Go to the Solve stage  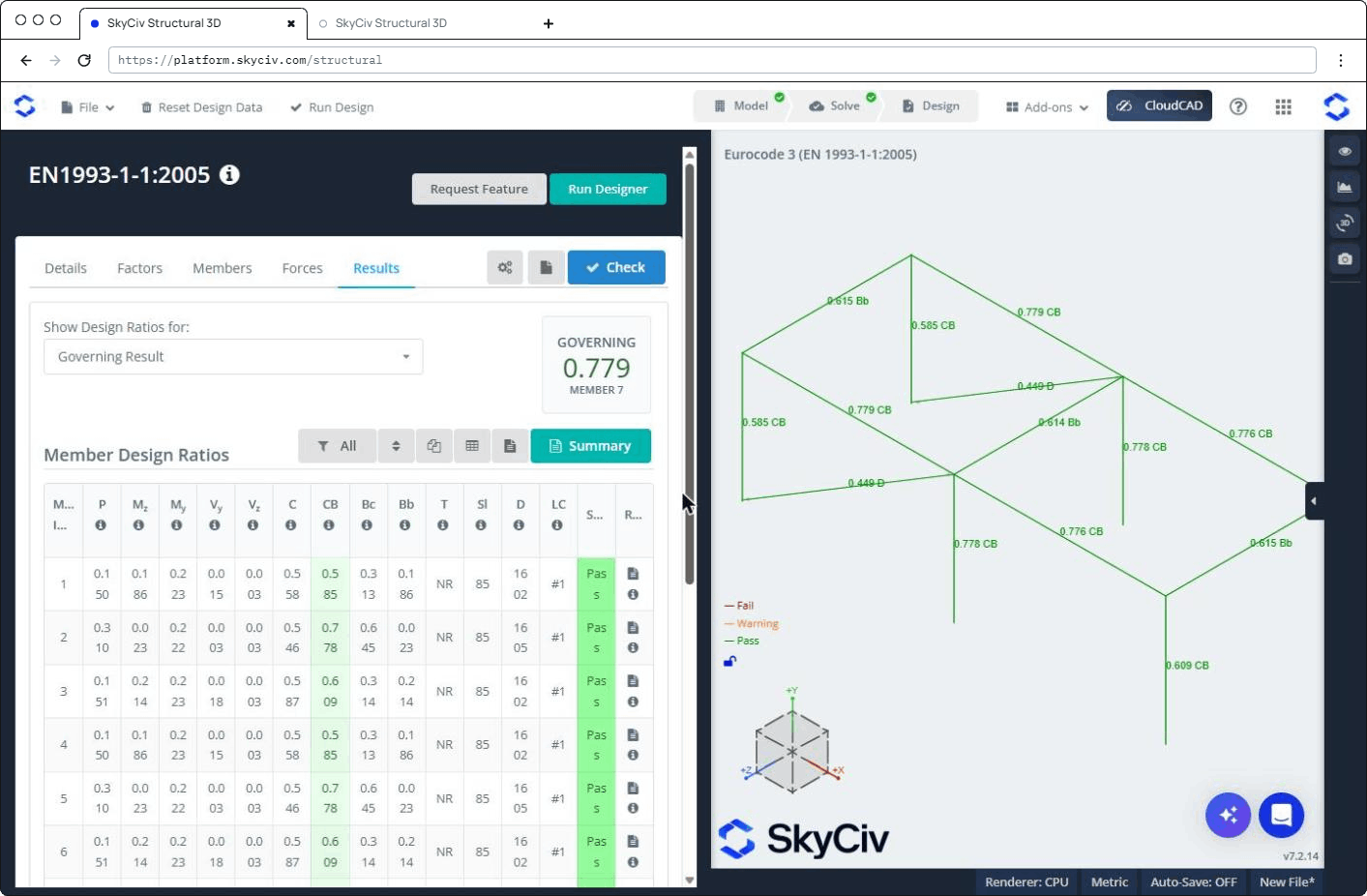[835, 105]
